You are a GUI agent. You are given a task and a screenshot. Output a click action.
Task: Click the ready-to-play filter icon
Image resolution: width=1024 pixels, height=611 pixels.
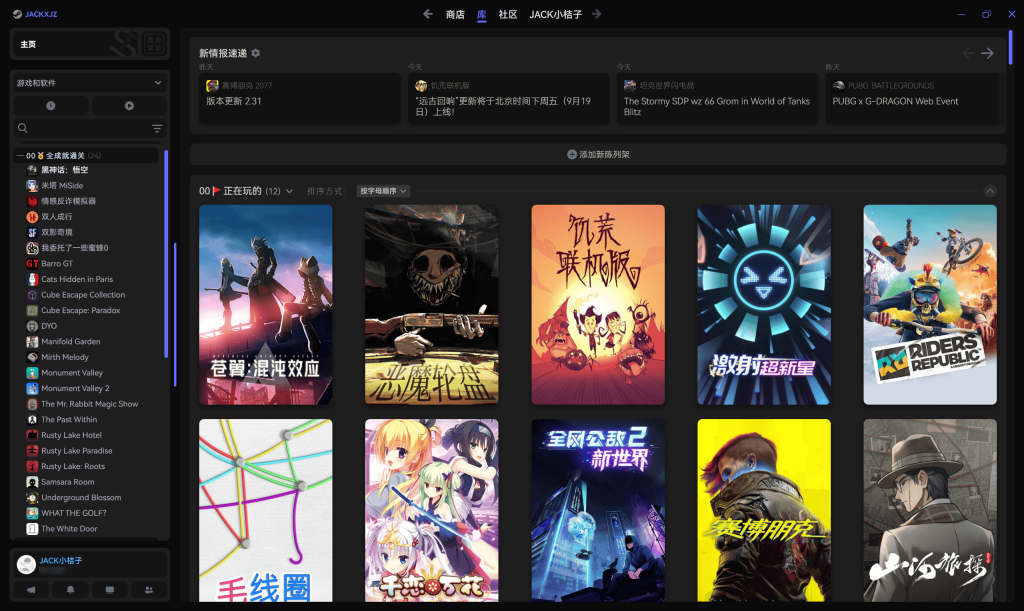coord(129,105)
